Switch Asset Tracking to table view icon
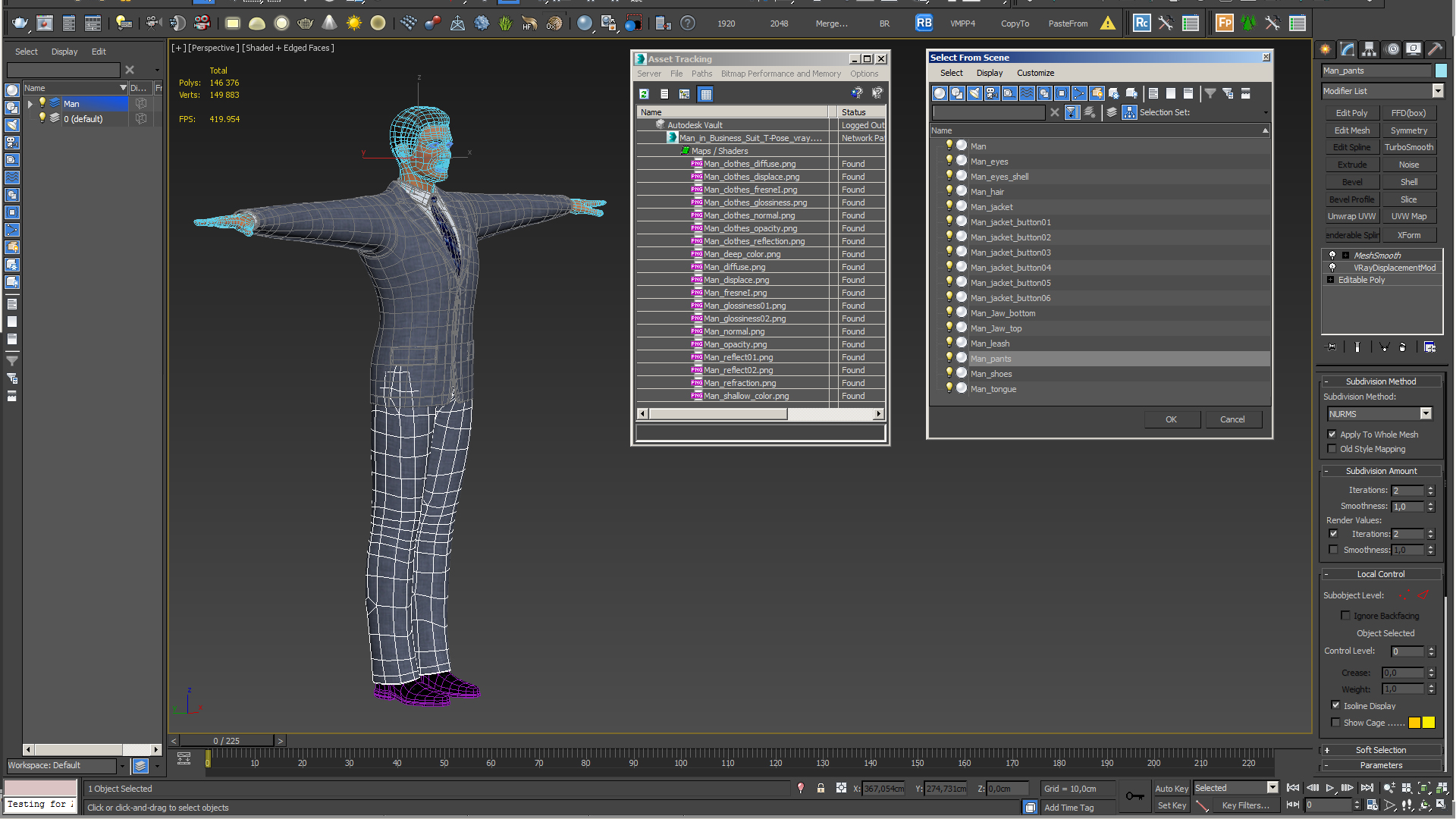1456x819 pixels. 706,94
